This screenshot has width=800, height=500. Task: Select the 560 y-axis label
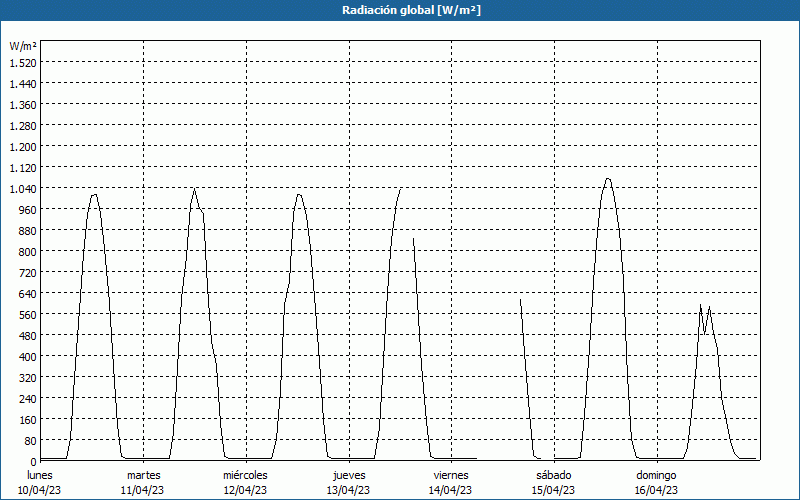click(28, 315)
